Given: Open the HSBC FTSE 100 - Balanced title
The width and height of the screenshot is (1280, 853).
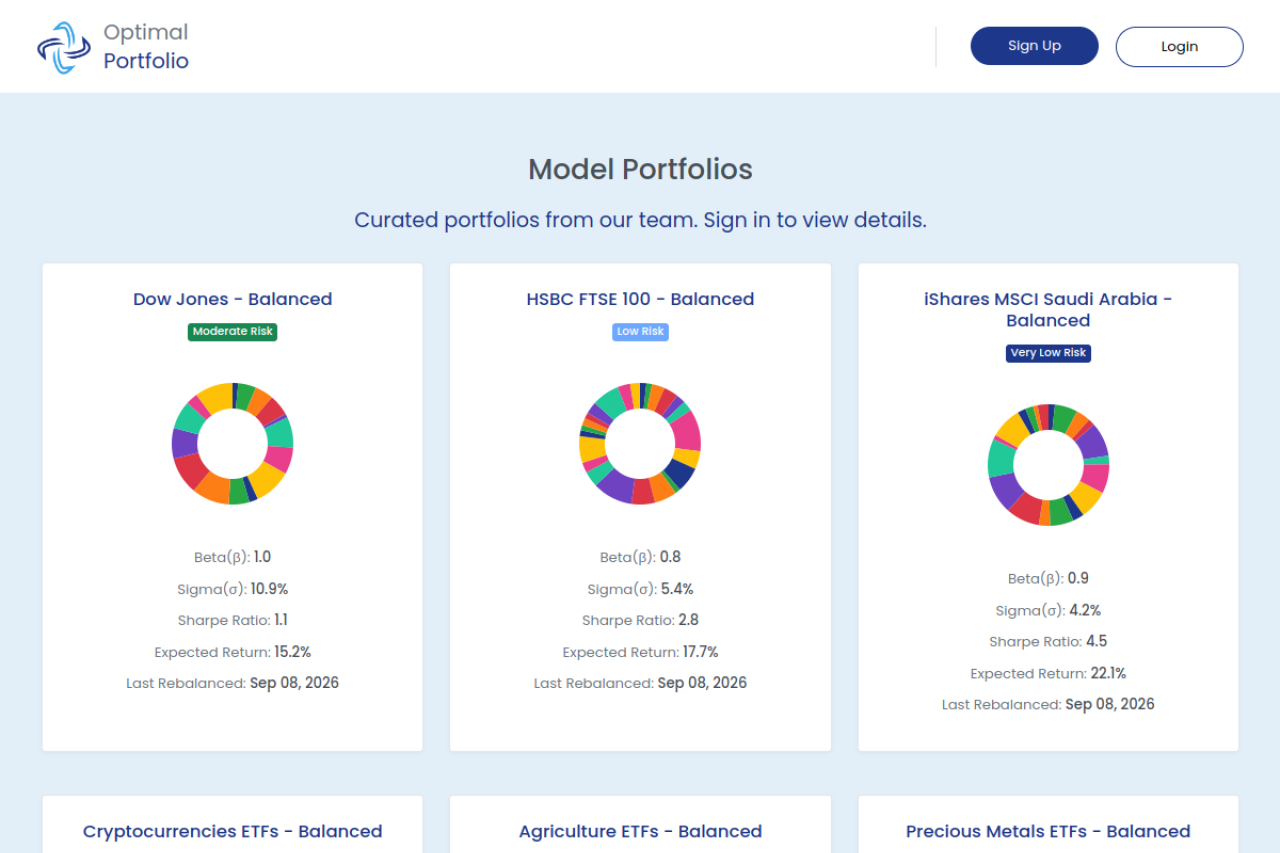Looking at the screenshot, I should (x=640, y=299).
